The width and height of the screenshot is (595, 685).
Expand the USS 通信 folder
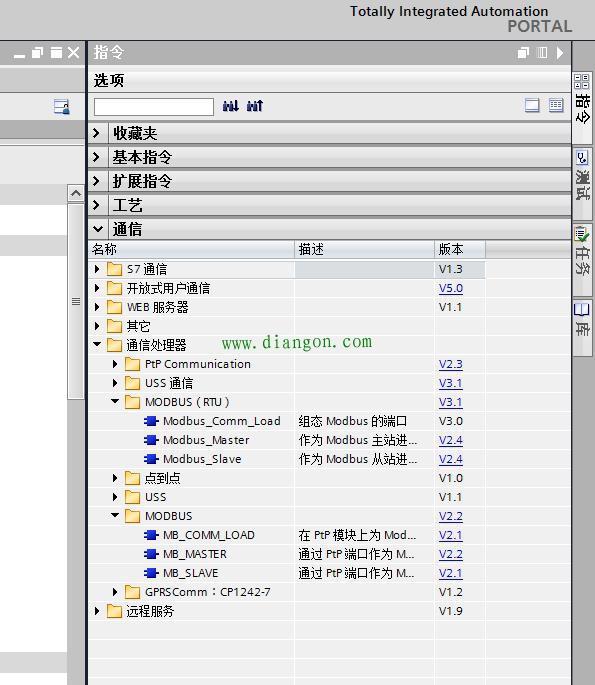coord(115,383)
